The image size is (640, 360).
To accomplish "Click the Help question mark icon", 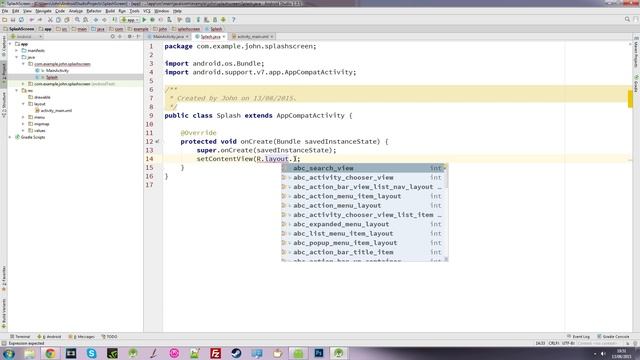I will tap(233, 20).
